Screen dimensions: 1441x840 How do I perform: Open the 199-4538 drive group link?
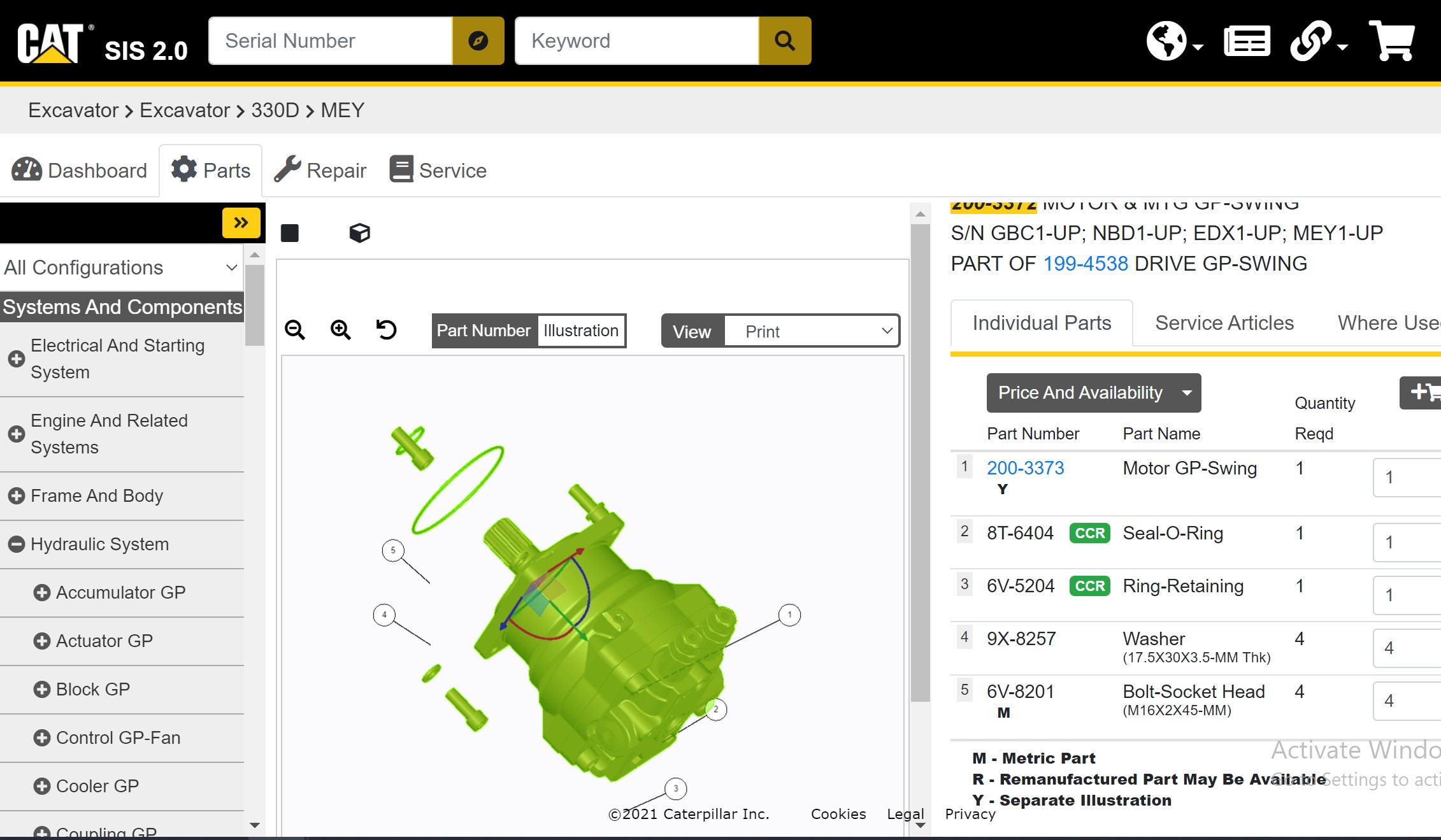[1085, 264]
